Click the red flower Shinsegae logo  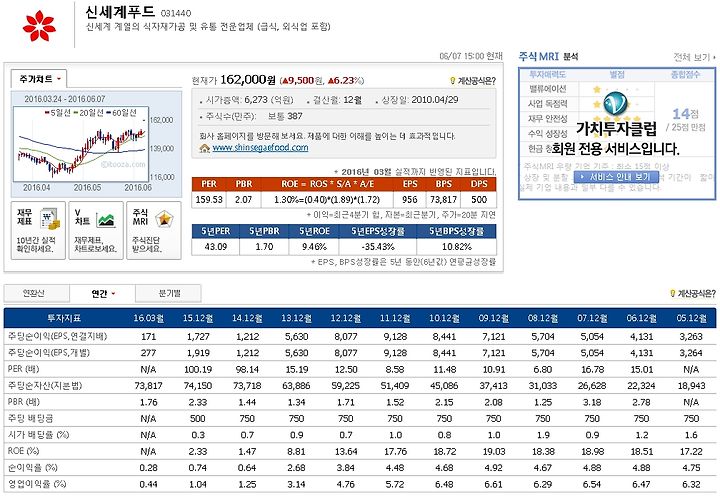39,26
